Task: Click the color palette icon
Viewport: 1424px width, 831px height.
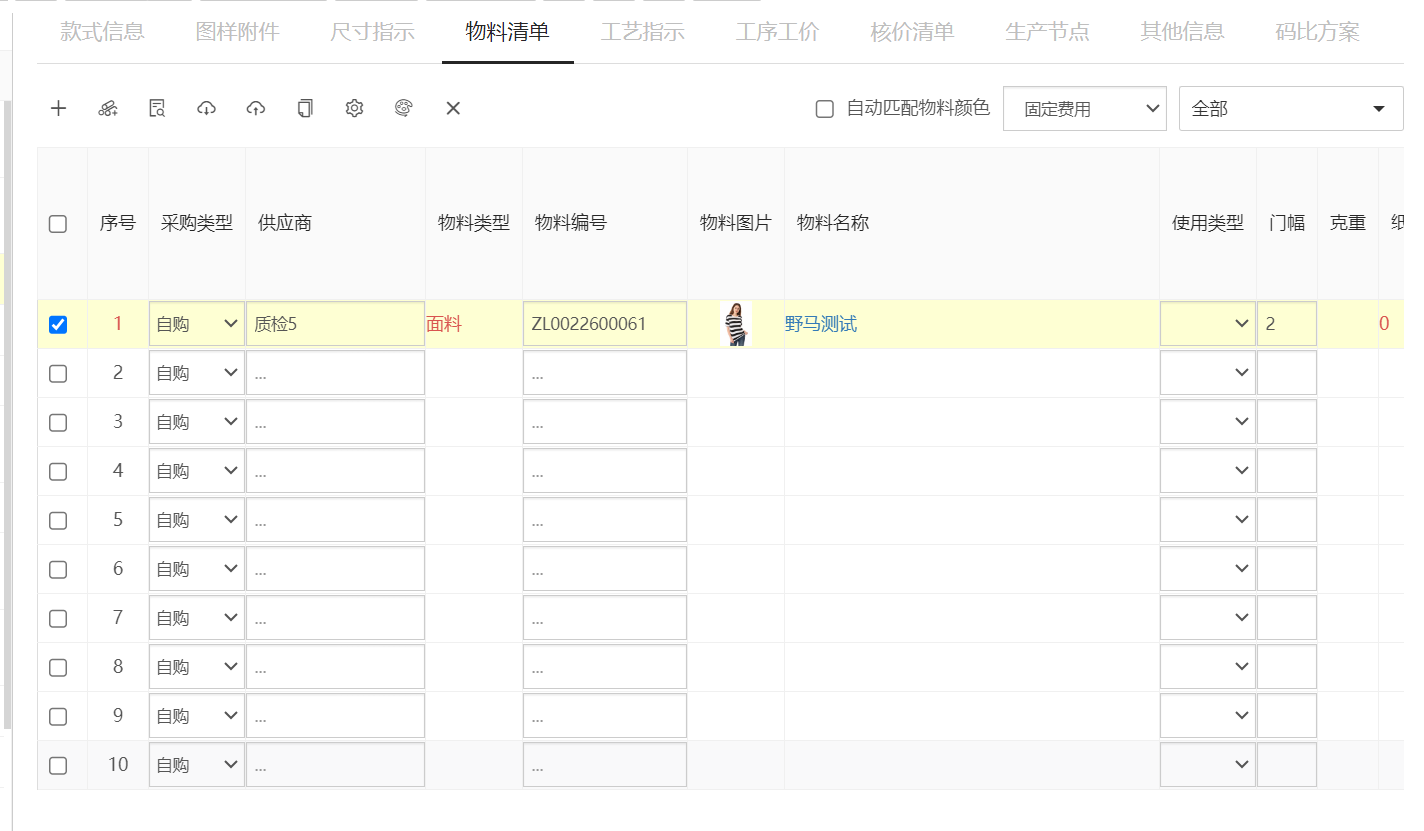Action: [404, 109]
